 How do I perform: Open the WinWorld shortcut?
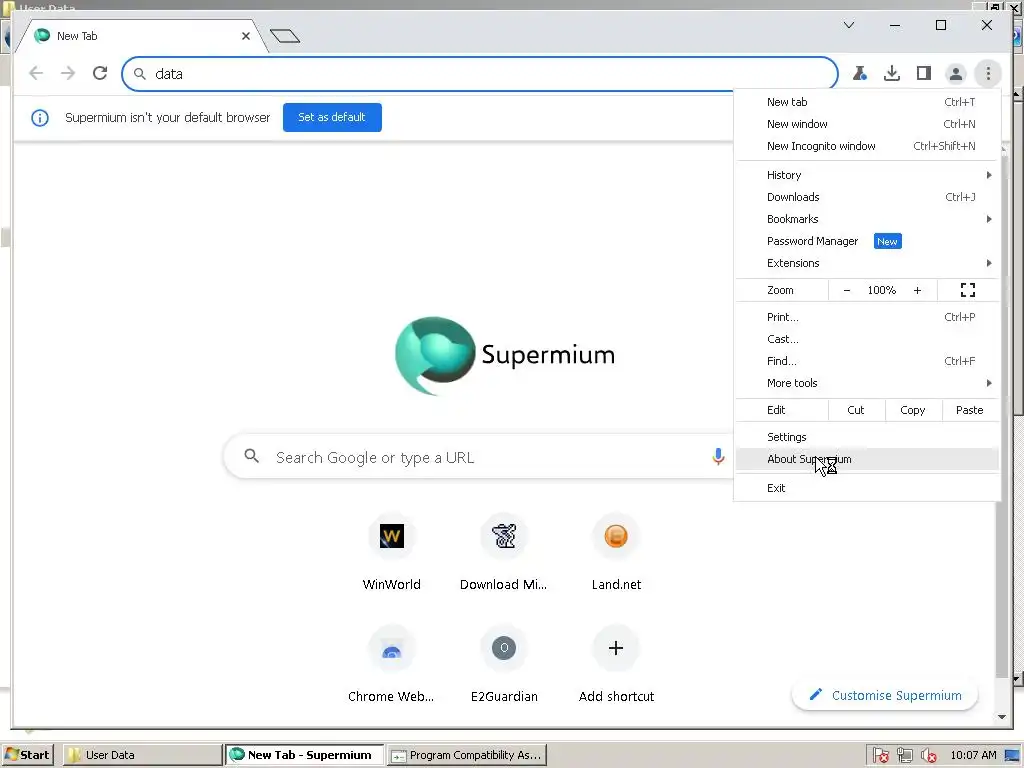(x=391, y=554)
